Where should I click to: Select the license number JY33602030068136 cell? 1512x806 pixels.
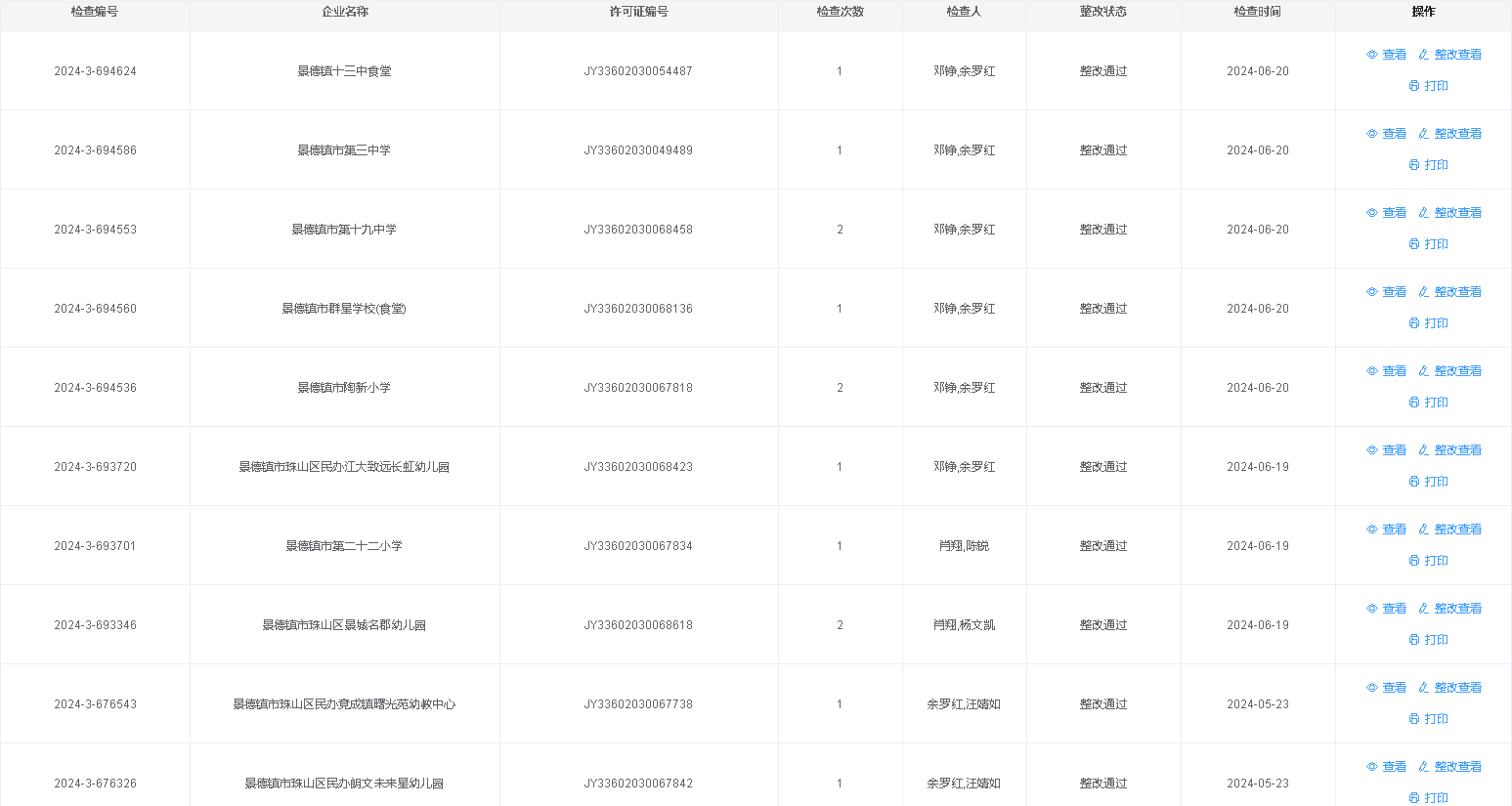638,309
